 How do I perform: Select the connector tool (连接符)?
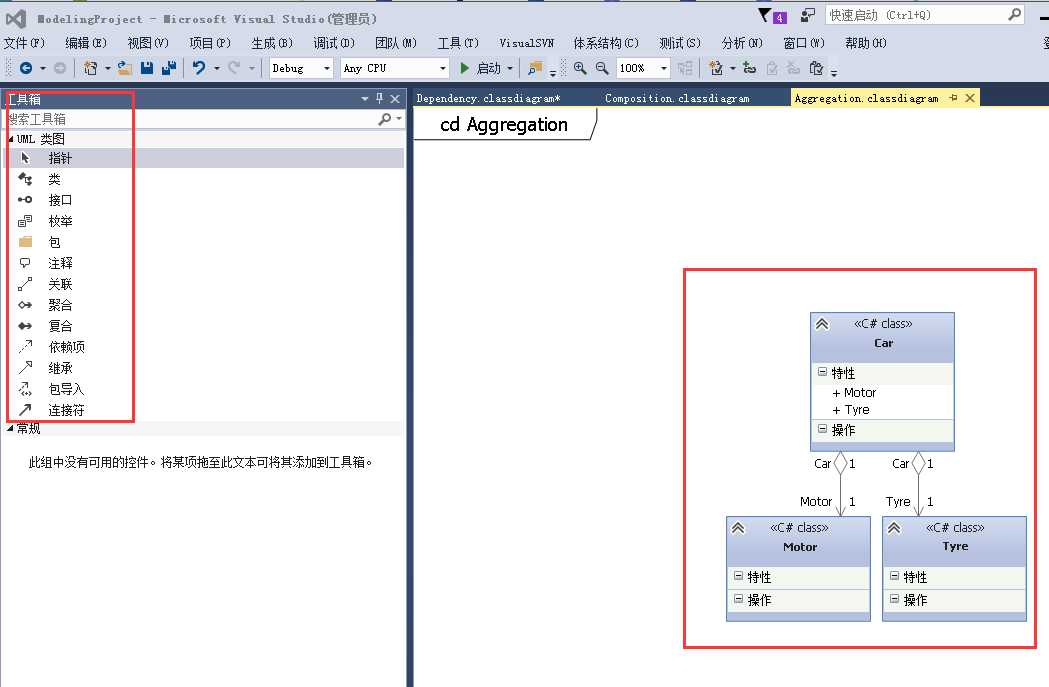[203, 411]
